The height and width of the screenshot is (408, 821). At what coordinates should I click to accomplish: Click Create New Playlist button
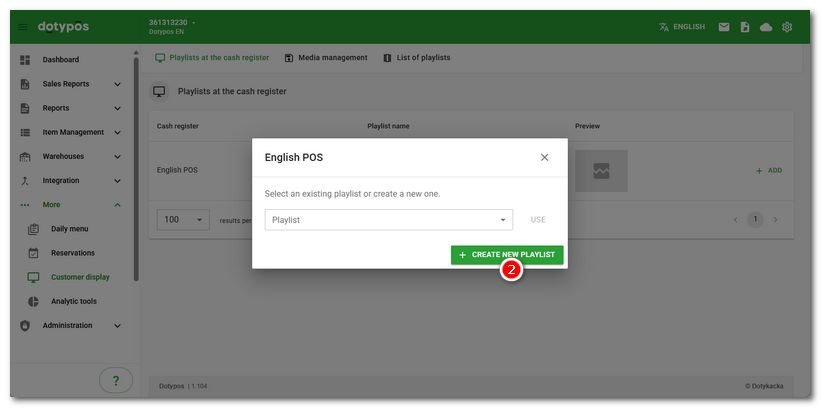[507, 255]
